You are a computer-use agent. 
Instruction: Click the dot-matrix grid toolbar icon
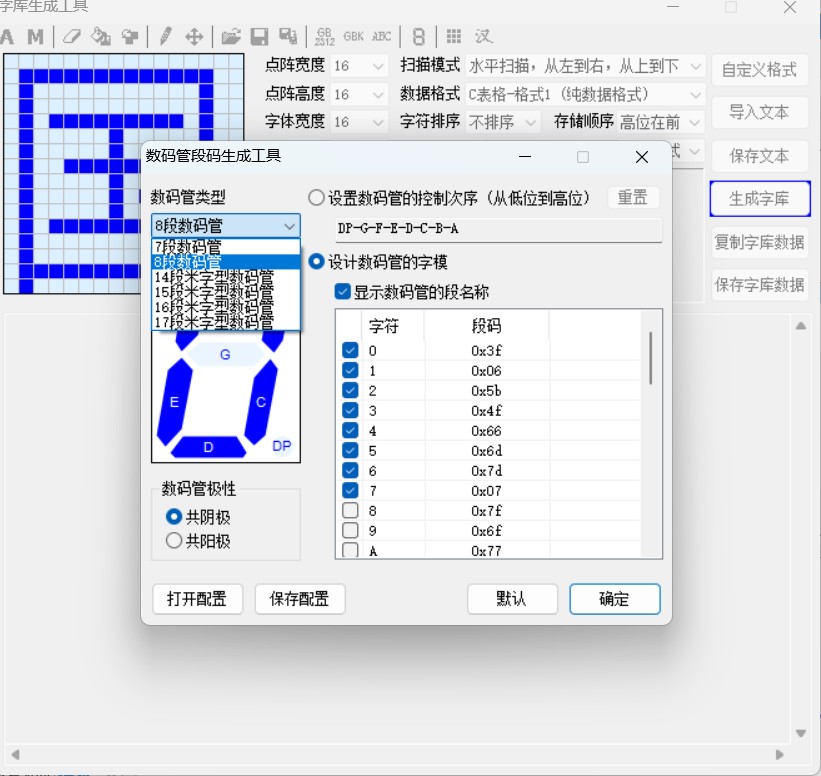pyautogui.click(x=453, y=36)
